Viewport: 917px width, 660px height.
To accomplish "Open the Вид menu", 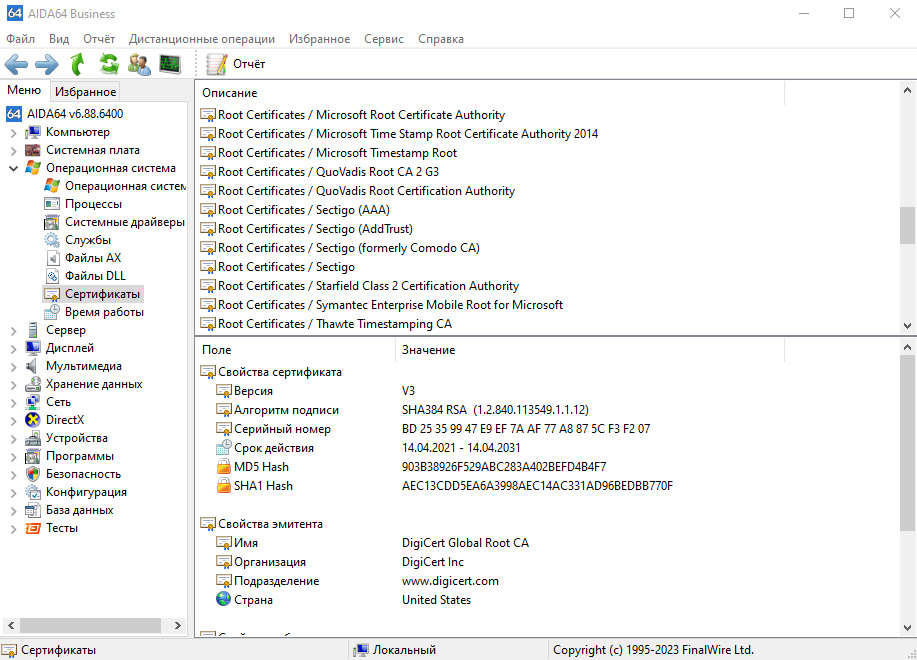I will tap(59, 39).
